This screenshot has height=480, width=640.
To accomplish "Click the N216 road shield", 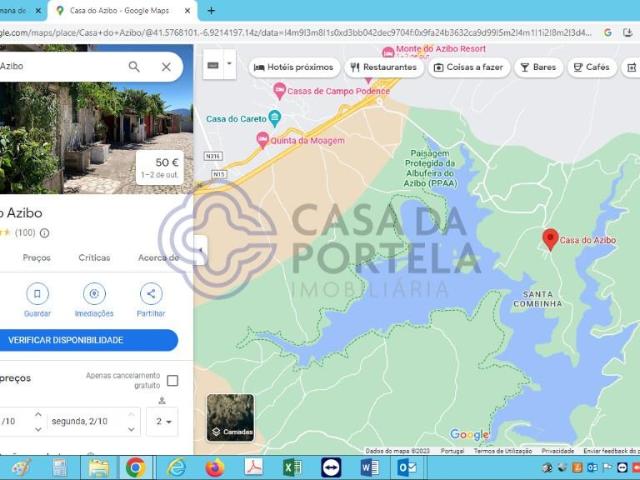I will (213, 156).
